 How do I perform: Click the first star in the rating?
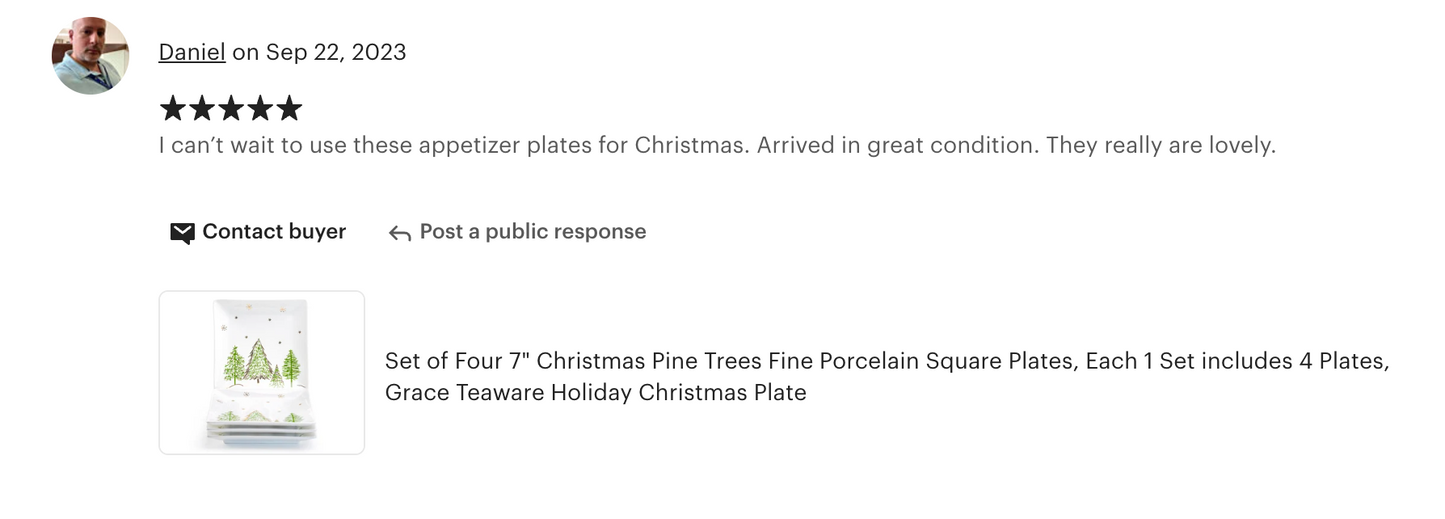[x=173, y=108]
